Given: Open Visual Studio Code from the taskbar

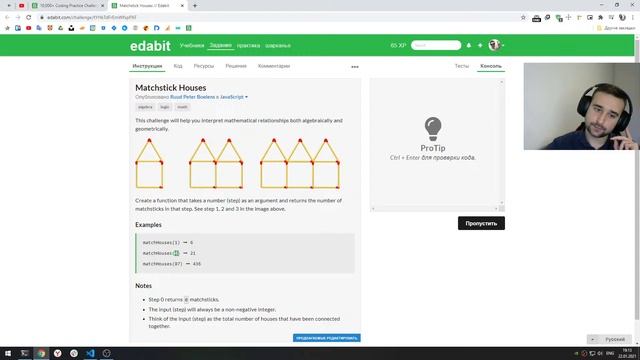Looking at the screenshot, I should [x=90, y=353].
